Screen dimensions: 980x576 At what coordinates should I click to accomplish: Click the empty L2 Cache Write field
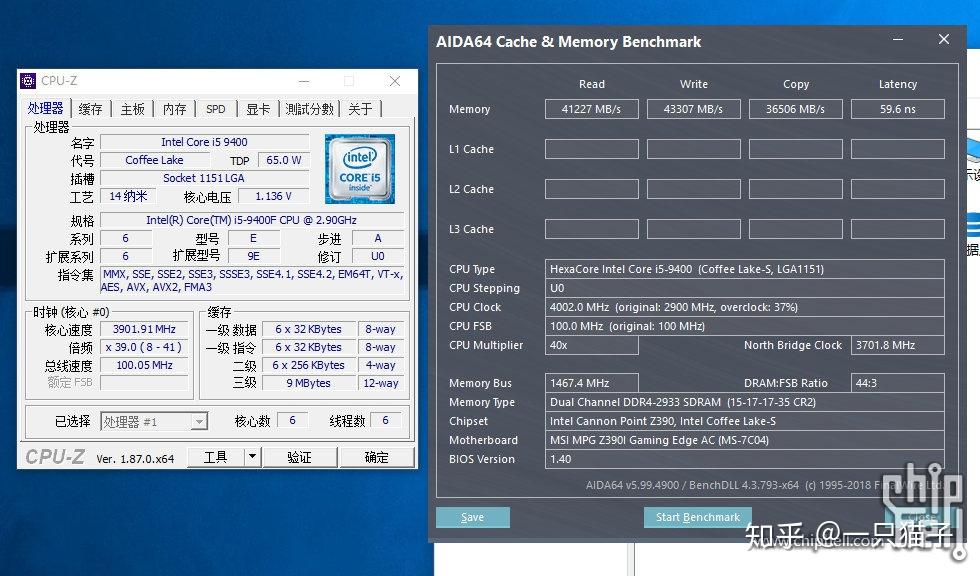click(693, 189)
